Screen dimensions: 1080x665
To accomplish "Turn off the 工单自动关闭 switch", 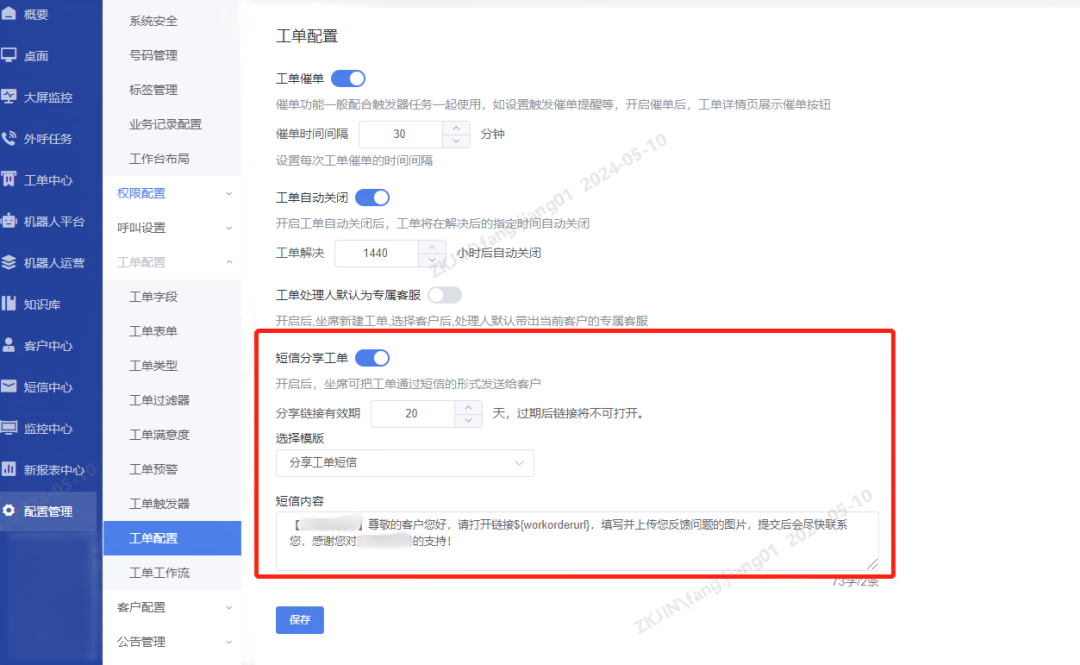I will (x=372, y=198).
